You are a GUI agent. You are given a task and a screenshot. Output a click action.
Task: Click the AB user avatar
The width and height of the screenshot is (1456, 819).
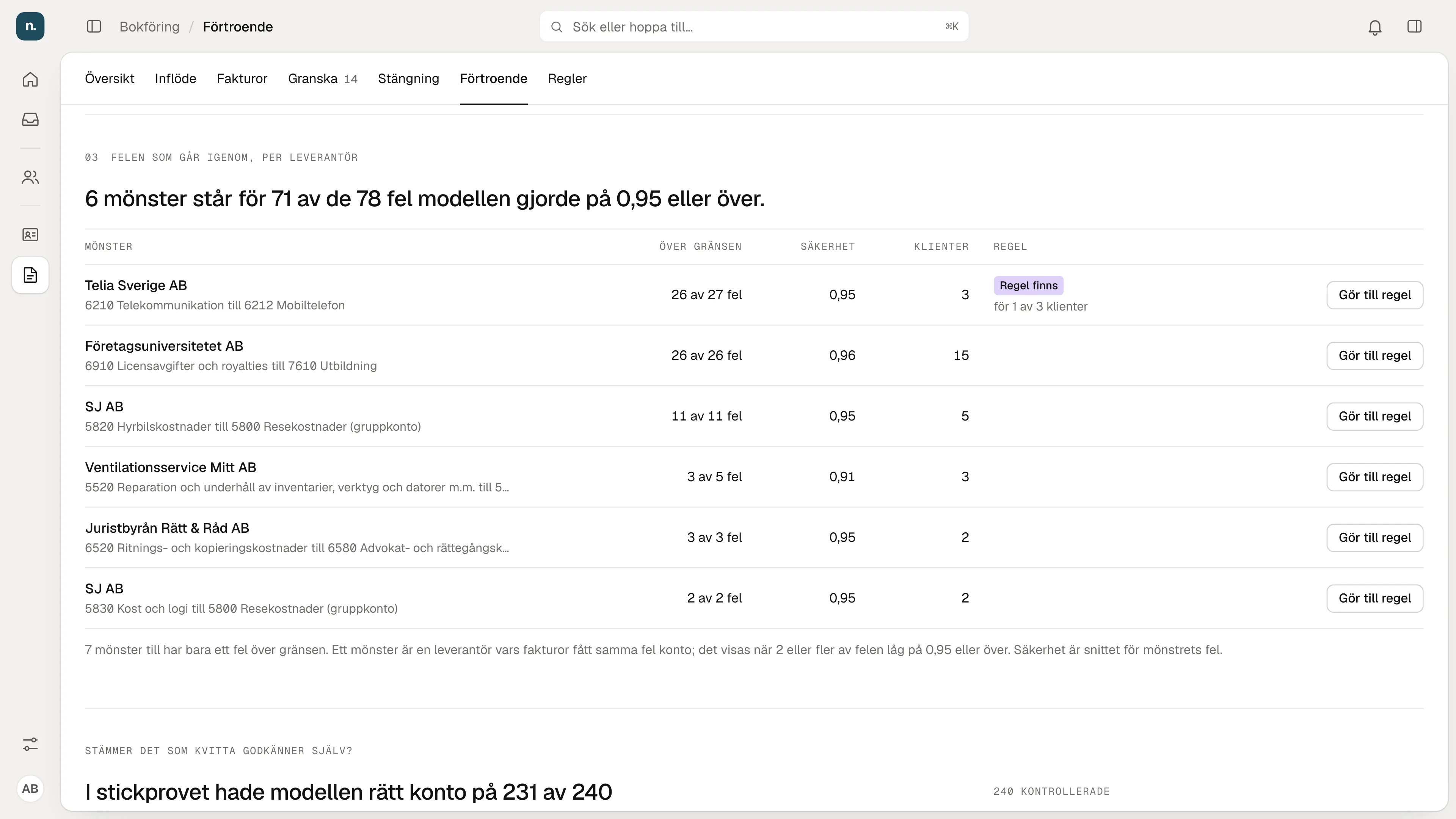pos(30,789)
